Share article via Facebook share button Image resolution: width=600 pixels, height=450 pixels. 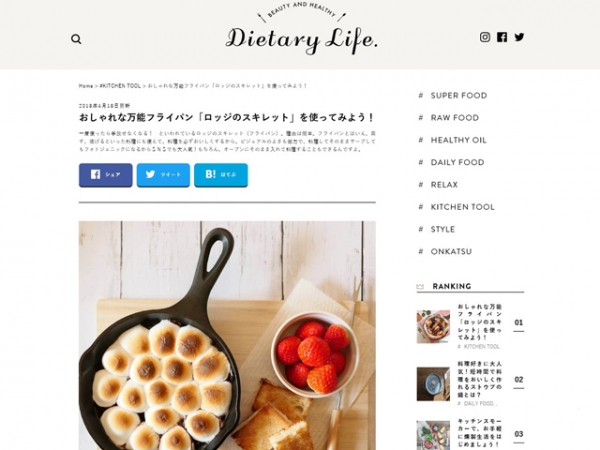coord(106,175)
